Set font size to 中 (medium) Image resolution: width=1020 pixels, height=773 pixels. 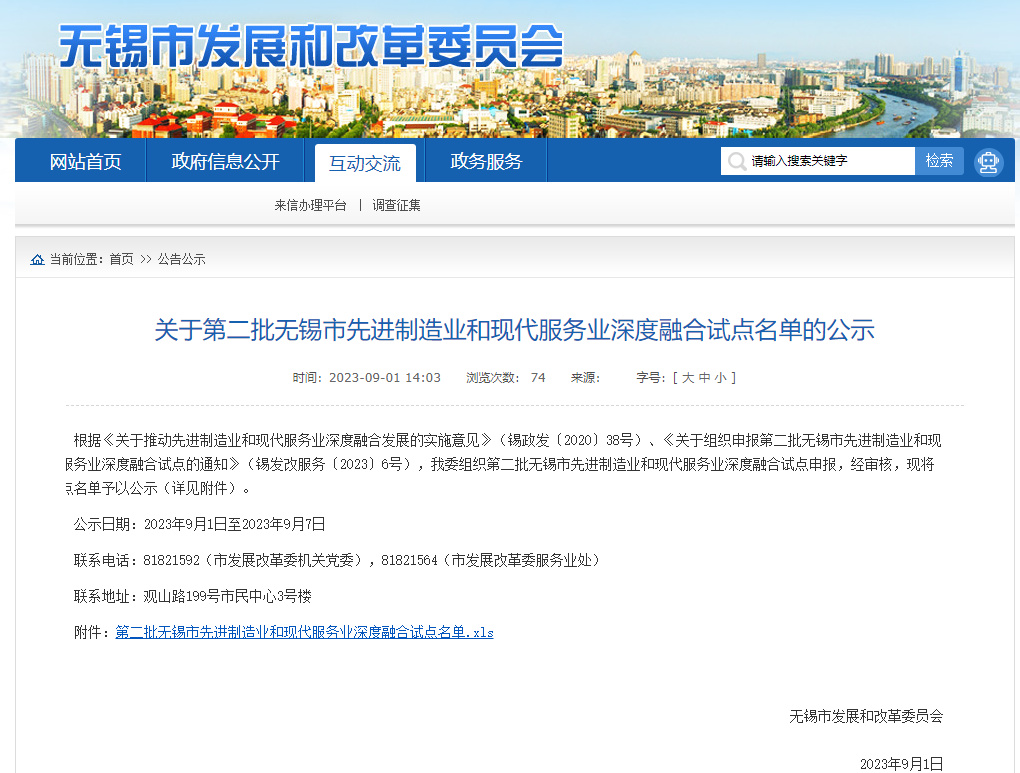pos(704,378)
